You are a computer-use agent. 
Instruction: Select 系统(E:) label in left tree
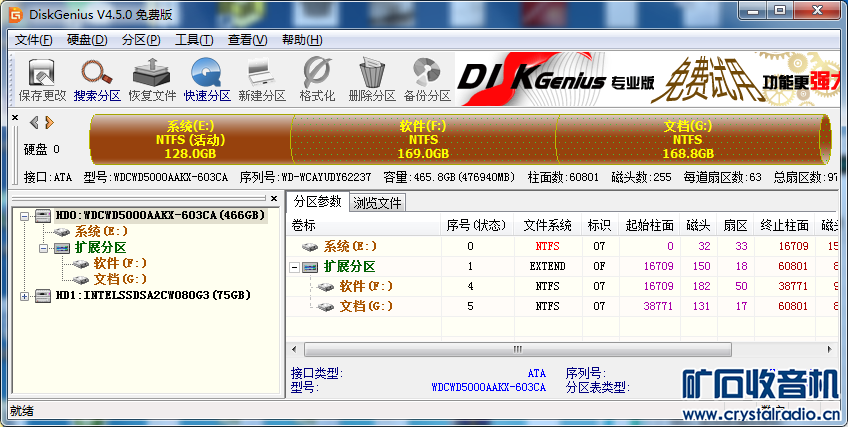pos(102,232)
